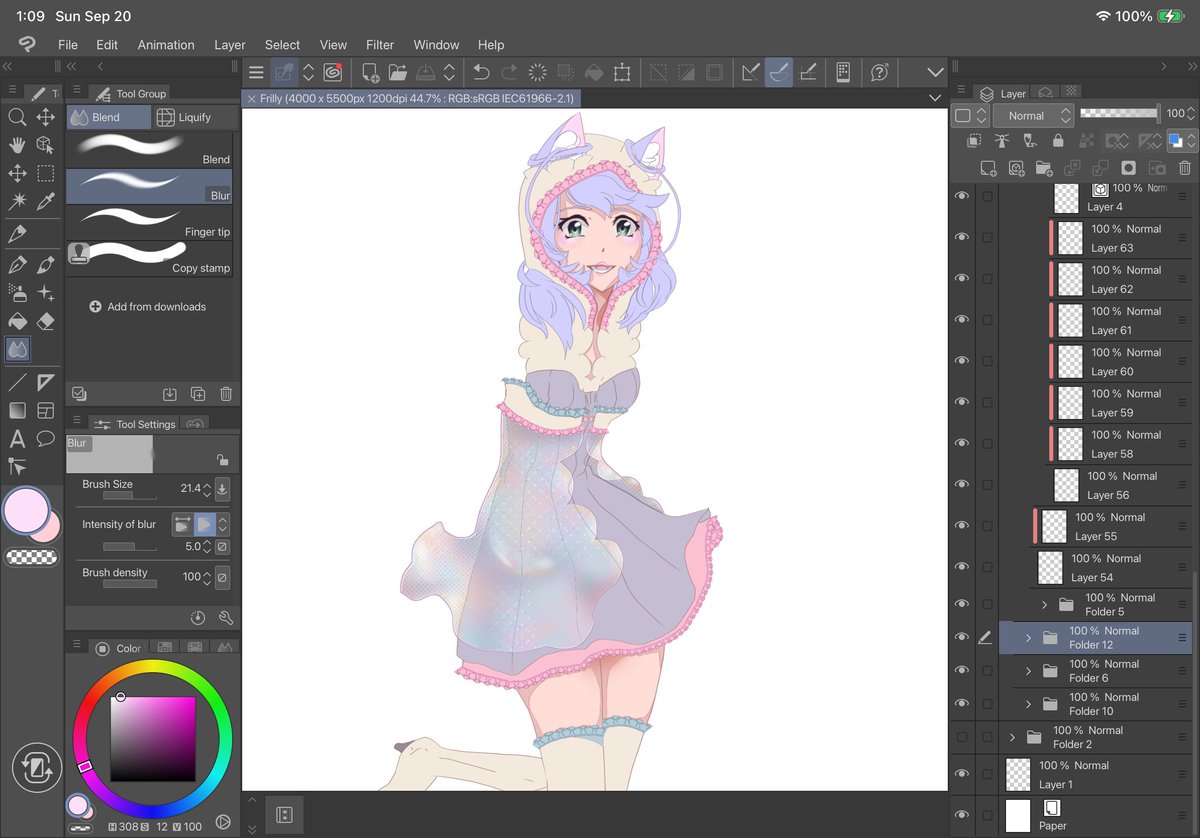Open the Clip Studio spiral launcher icon

pos(332,72)
